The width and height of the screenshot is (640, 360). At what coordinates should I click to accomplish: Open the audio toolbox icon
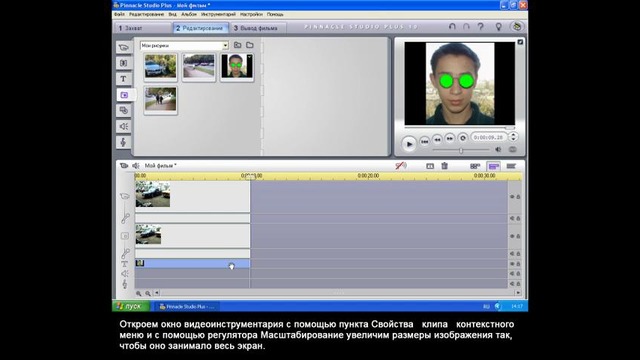[x=136, y=165]
